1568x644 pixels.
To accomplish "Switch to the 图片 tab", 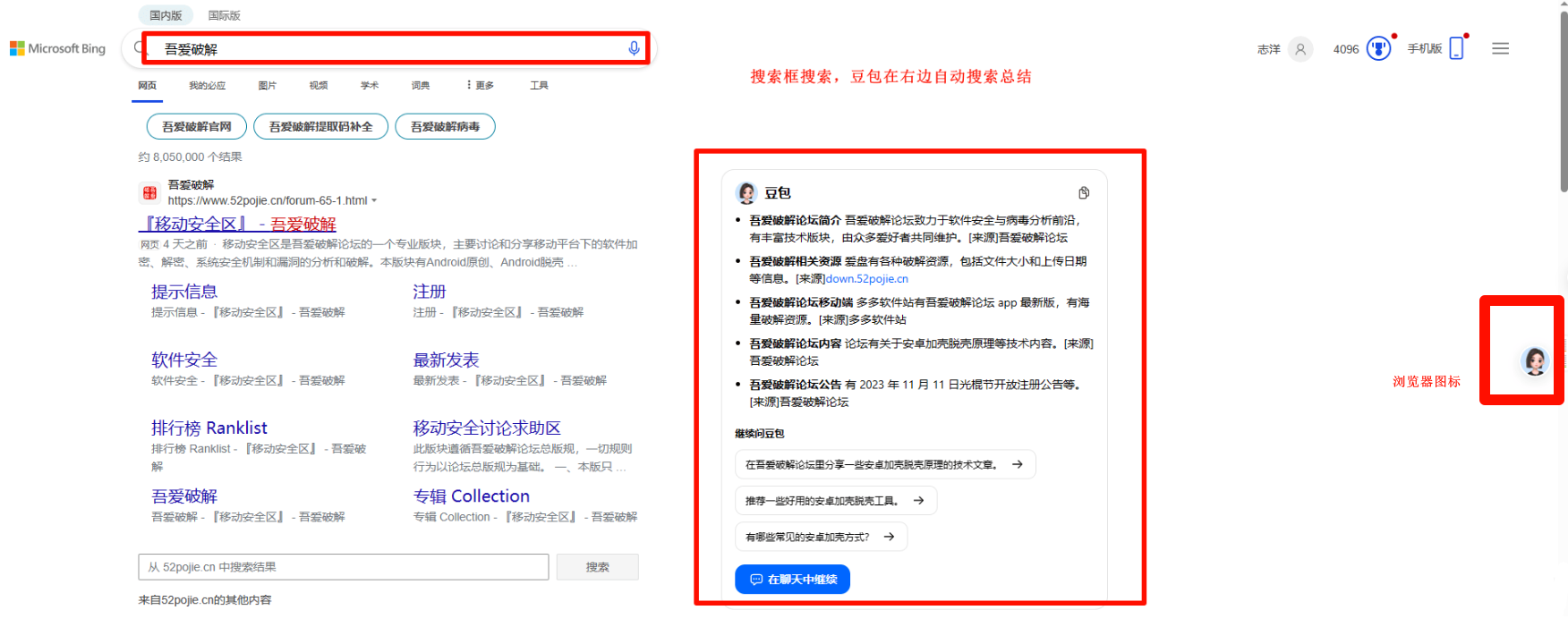I will [268, 86].
